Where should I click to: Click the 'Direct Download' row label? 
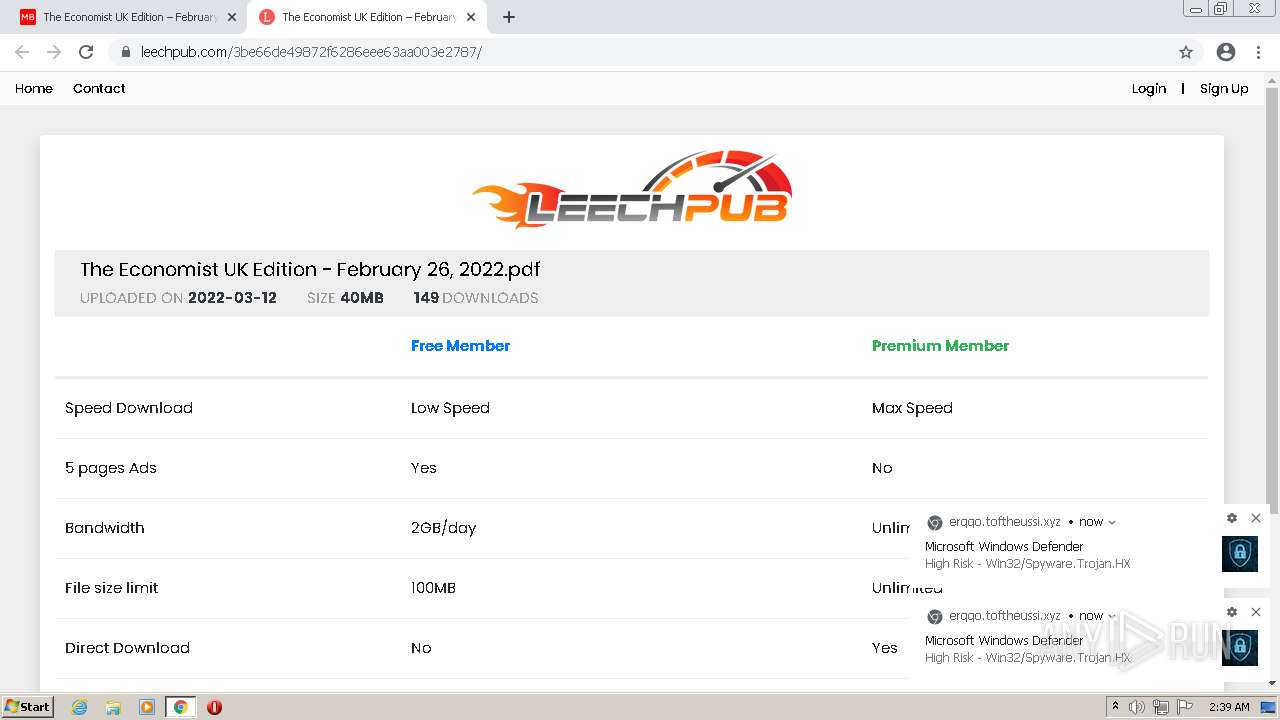pos(127,648)
